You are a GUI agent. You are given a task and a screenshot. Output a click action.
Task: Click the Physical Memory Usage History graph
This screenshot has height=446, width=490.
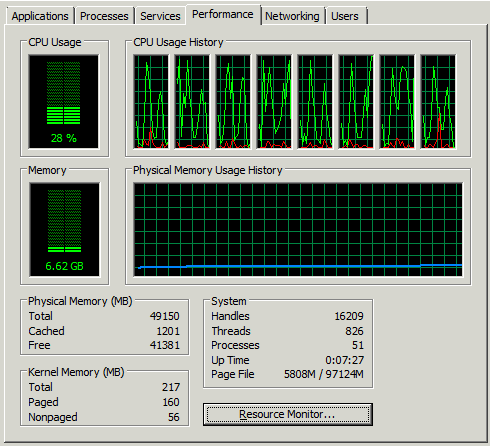click(298, 229)
